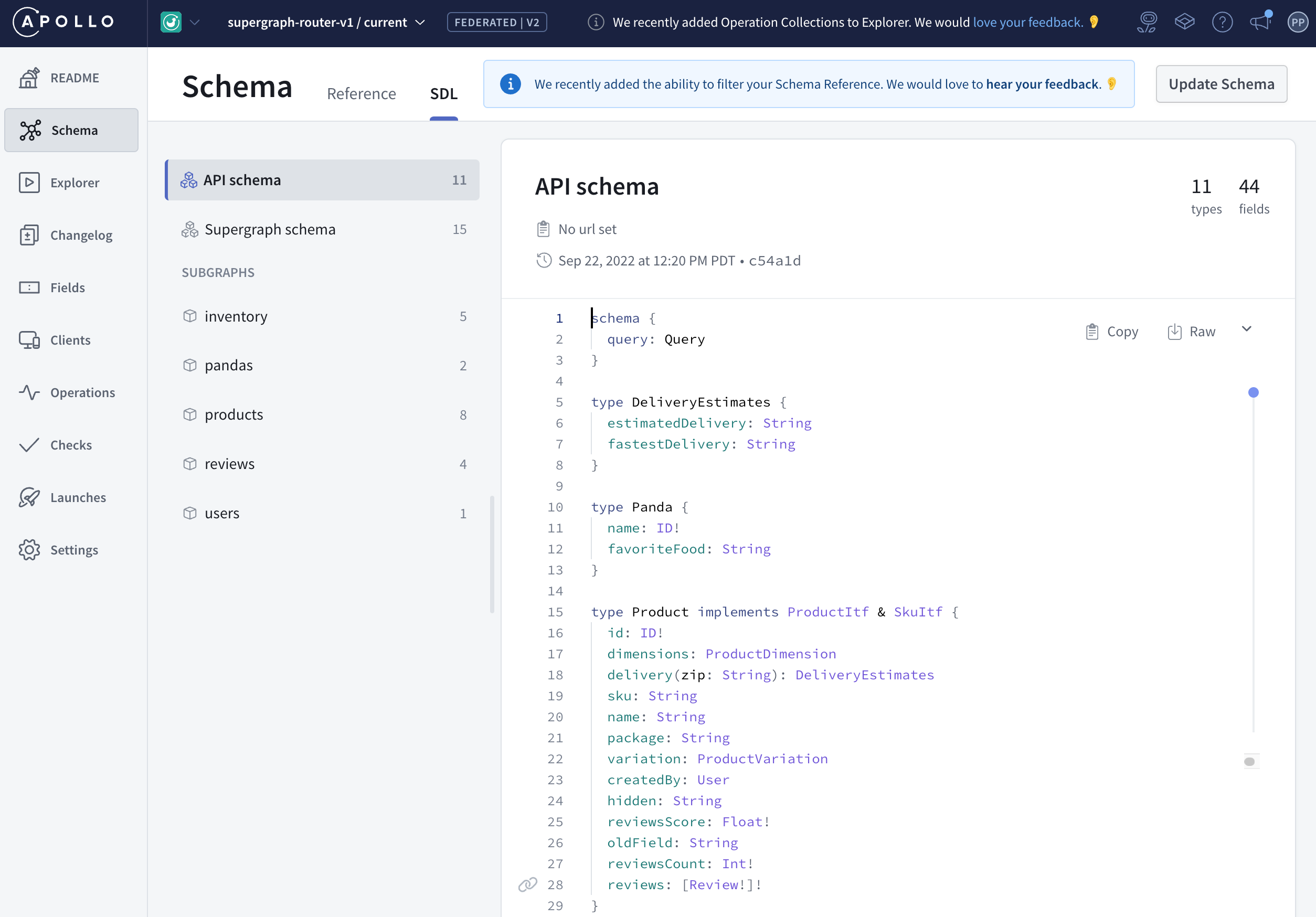This screenshot has width=1316, height=917.
Task: Select the products subgraph
Action: 234,414
